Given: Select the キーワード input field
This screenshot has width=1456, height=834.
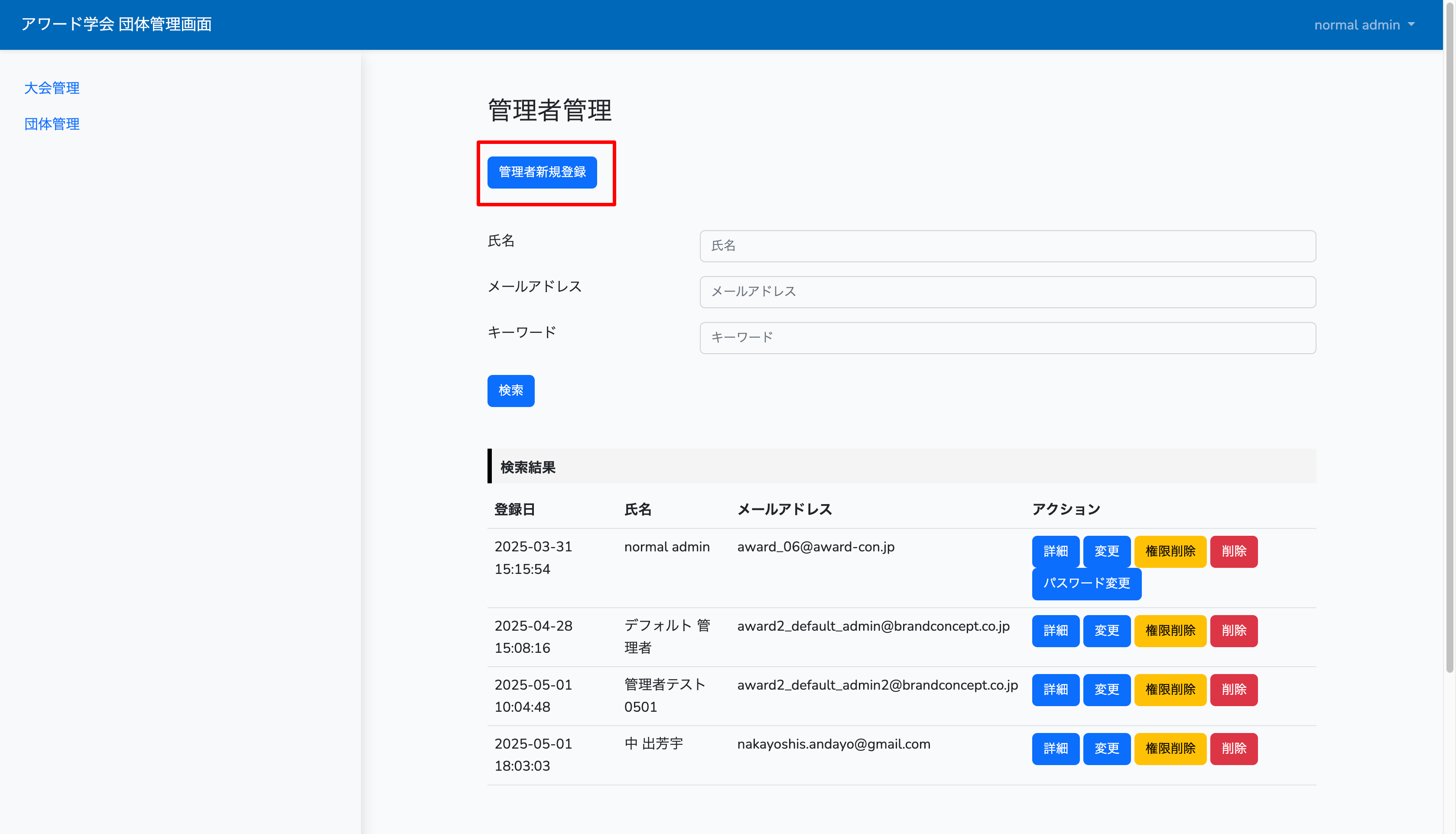Looking at the screenshot, I should coord(1007,337).
